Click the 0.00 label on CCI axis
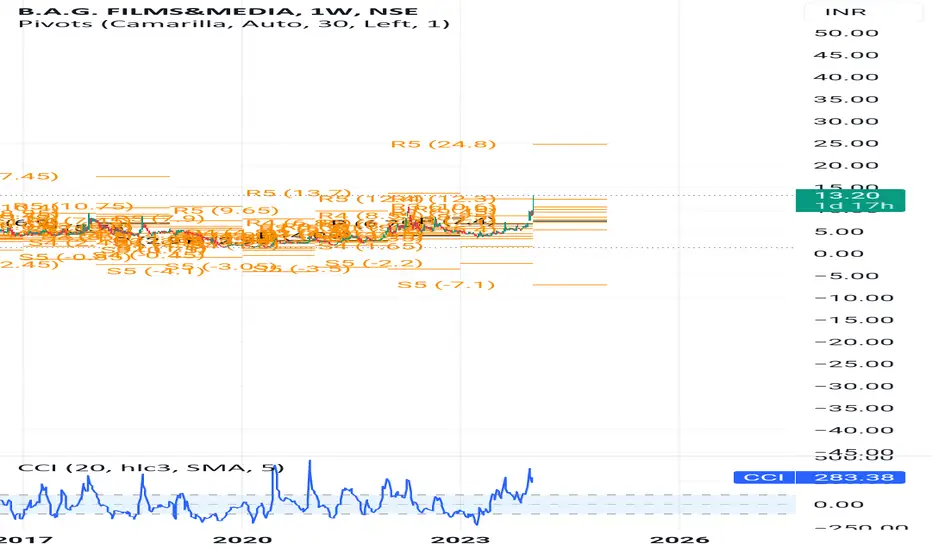932x550 pixels. tap(838, 505)
